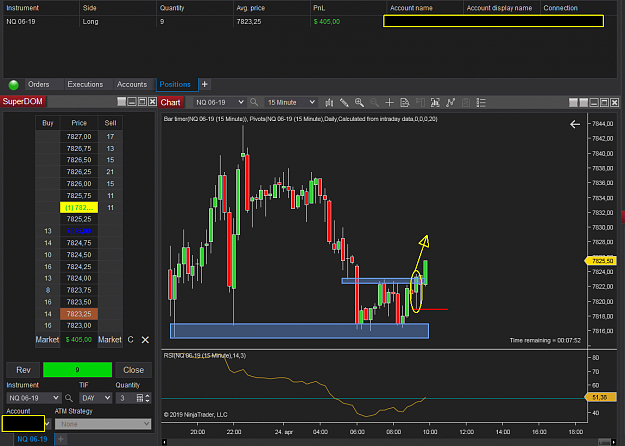Select the NQ 06-19 SuperDOM tab
The image size is (625, 446).
point(32,439)
